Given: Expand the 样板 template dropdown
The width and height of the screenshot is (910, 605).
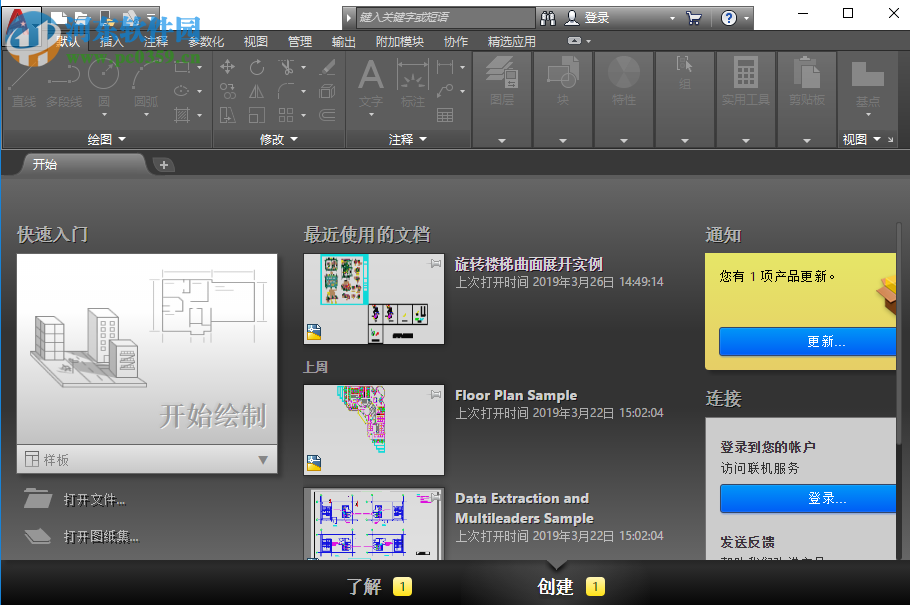Looking at the screenshot, I should pyautogui.click(x=263, y=460).
